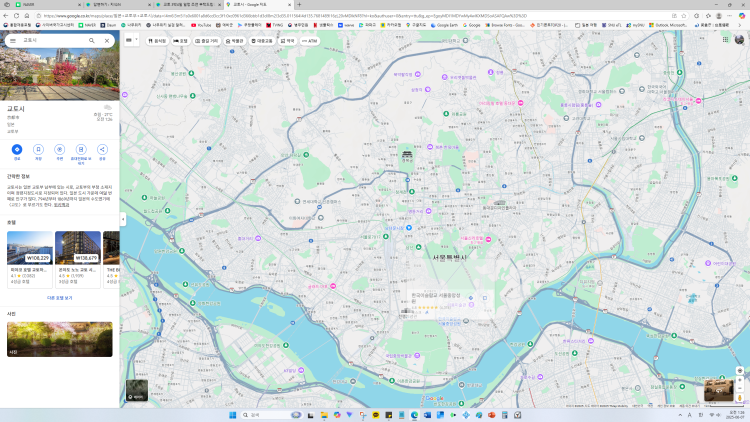
Task: Open the NAVER bookmark in favorites bar
Action: point(87,25)
